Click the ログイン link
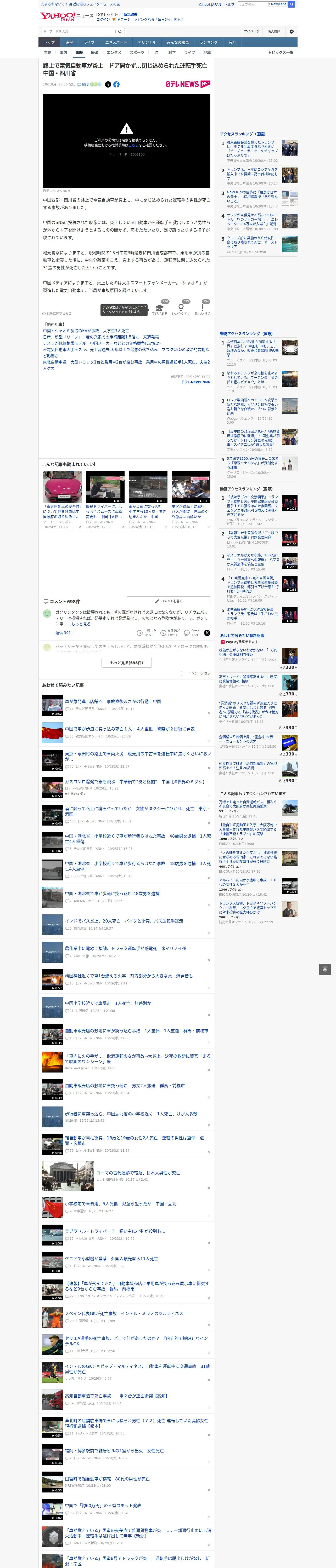 (103, 20)
